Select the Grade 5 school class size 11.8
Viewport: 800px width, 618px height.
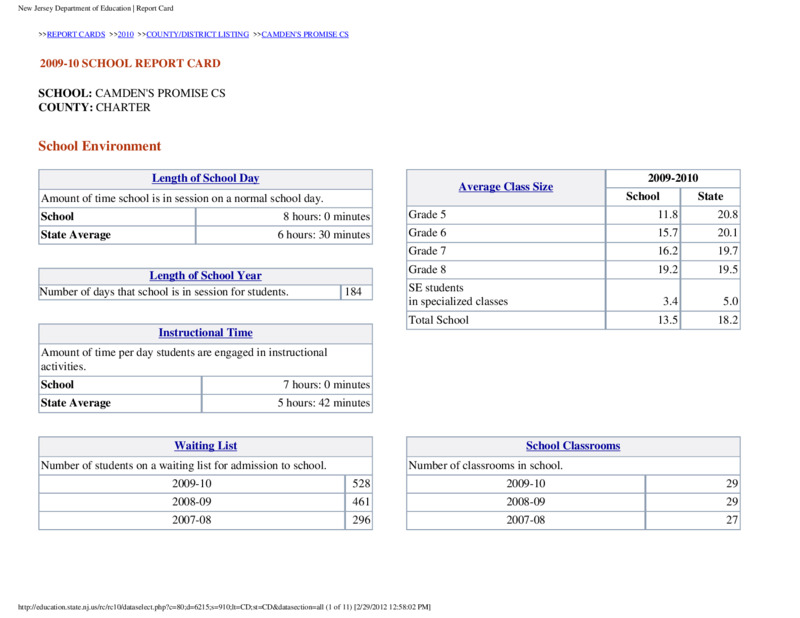[x=643, y=215]
